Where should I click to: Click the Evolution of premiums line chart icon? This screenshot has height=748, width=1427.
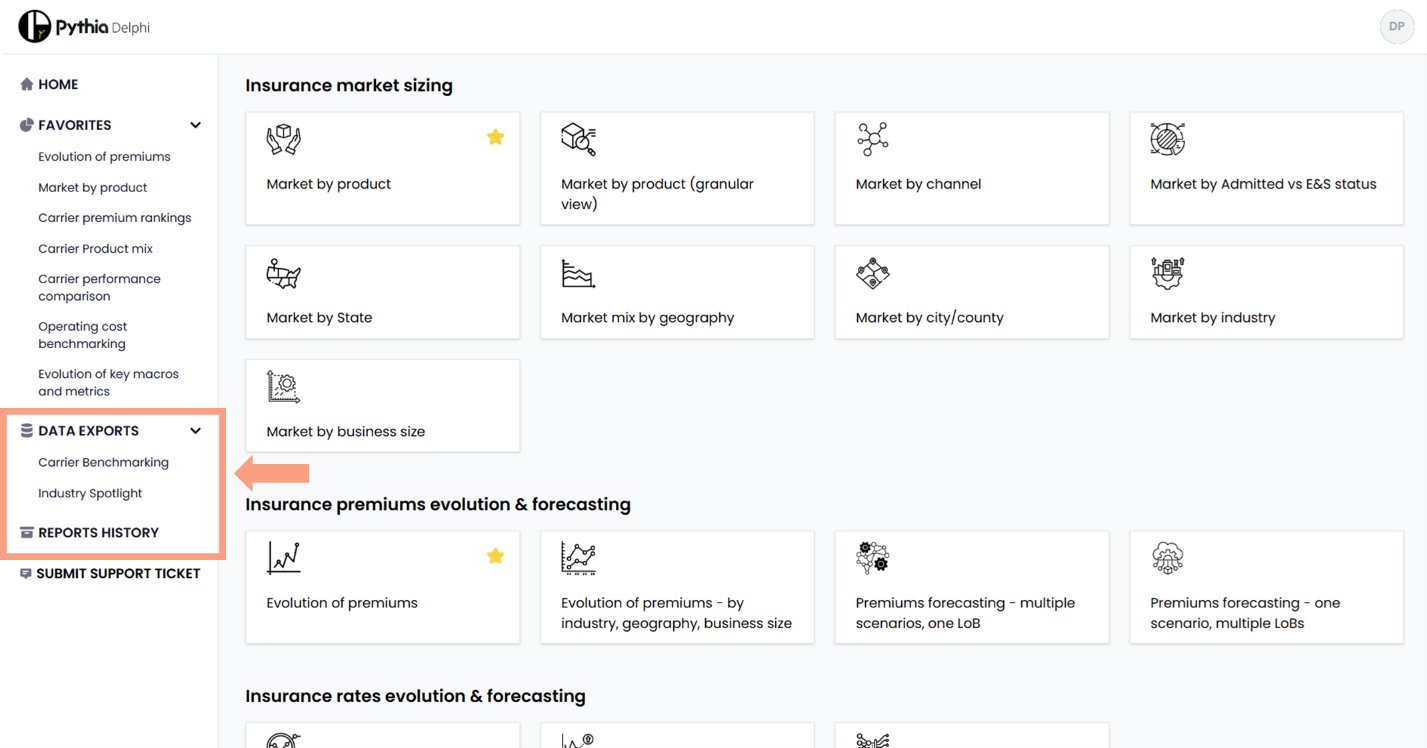point(284,558)
